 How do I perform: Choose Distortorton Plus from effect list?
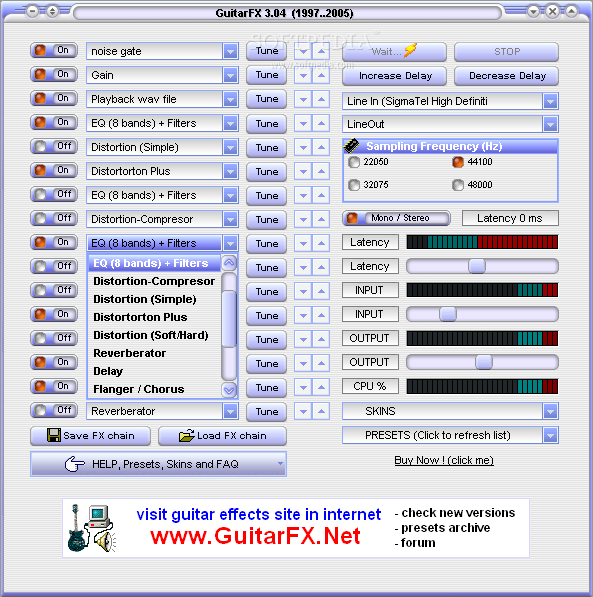[154, 317]
